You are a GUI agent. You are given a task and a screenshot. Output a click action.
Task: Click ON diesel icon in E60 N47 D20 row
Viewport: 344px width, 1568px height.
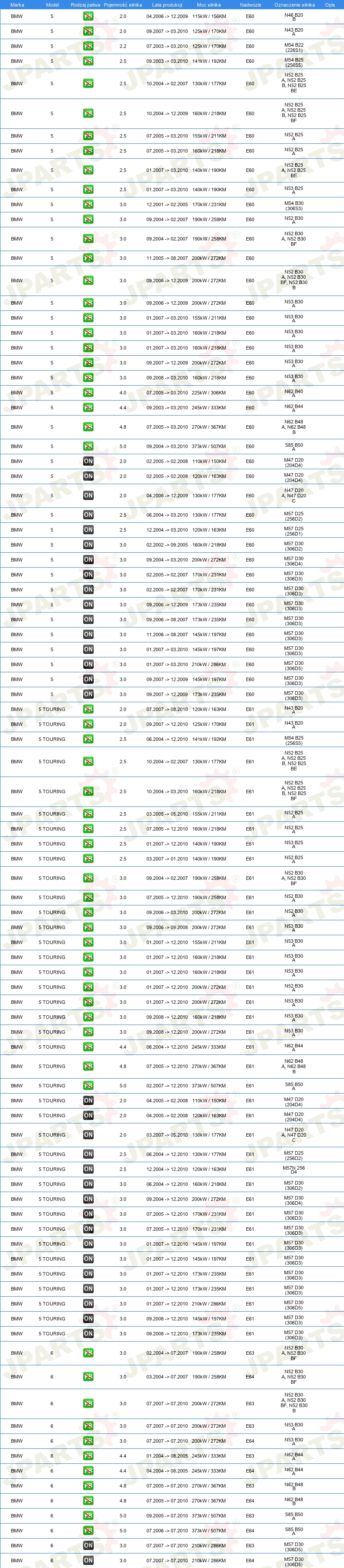click(88, 496)
